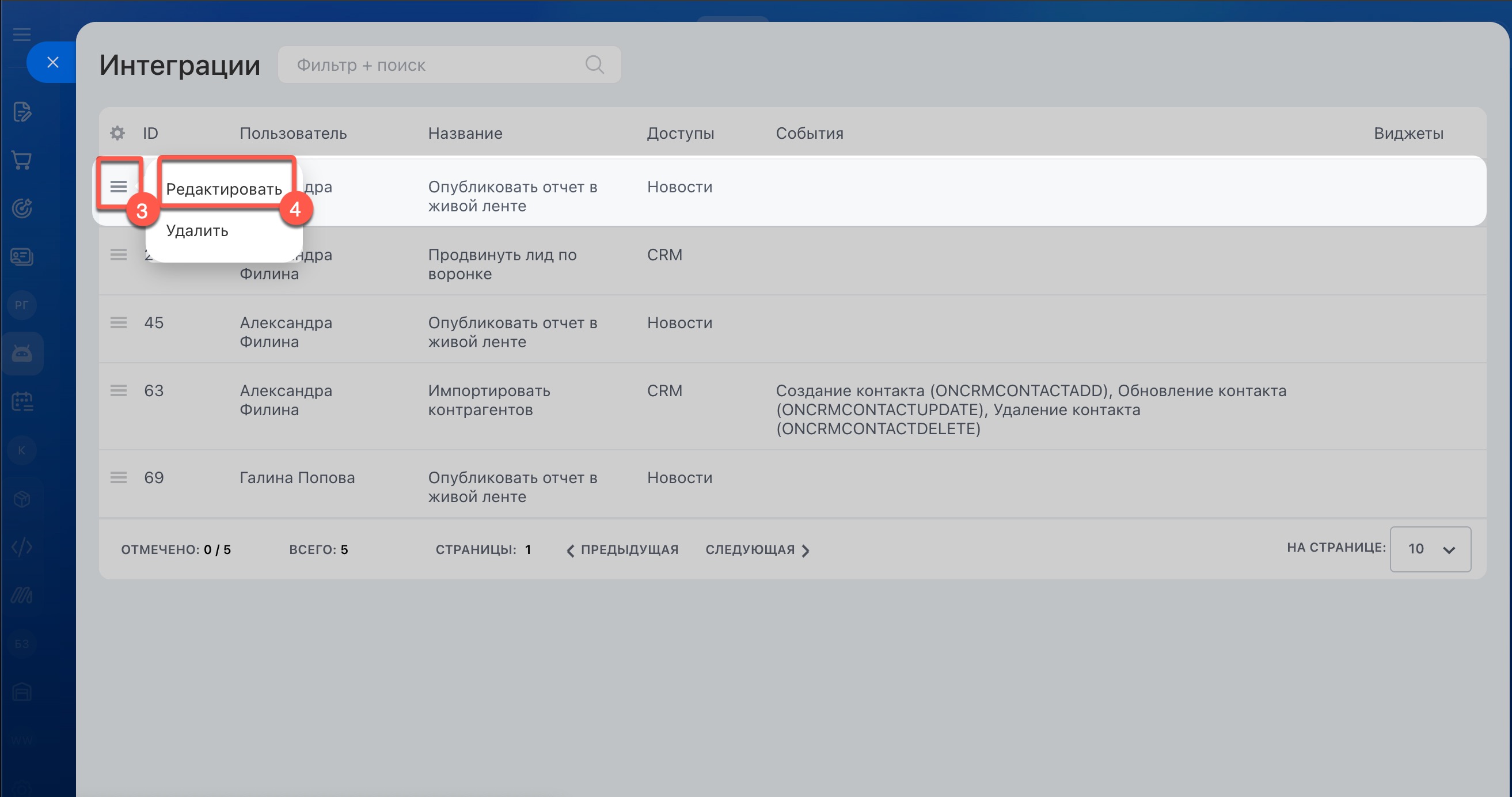
Task: Choose Редактировать in context menu
Action: pos(224,189)
